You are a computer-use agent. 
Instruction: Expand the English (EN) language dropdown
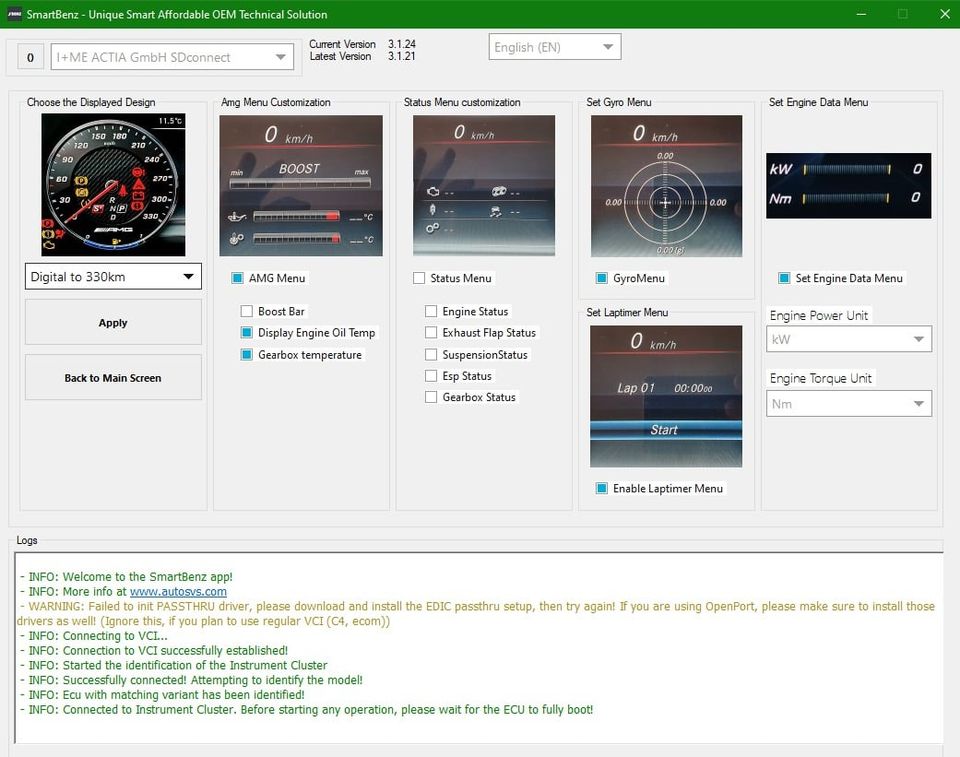point(555,47)
